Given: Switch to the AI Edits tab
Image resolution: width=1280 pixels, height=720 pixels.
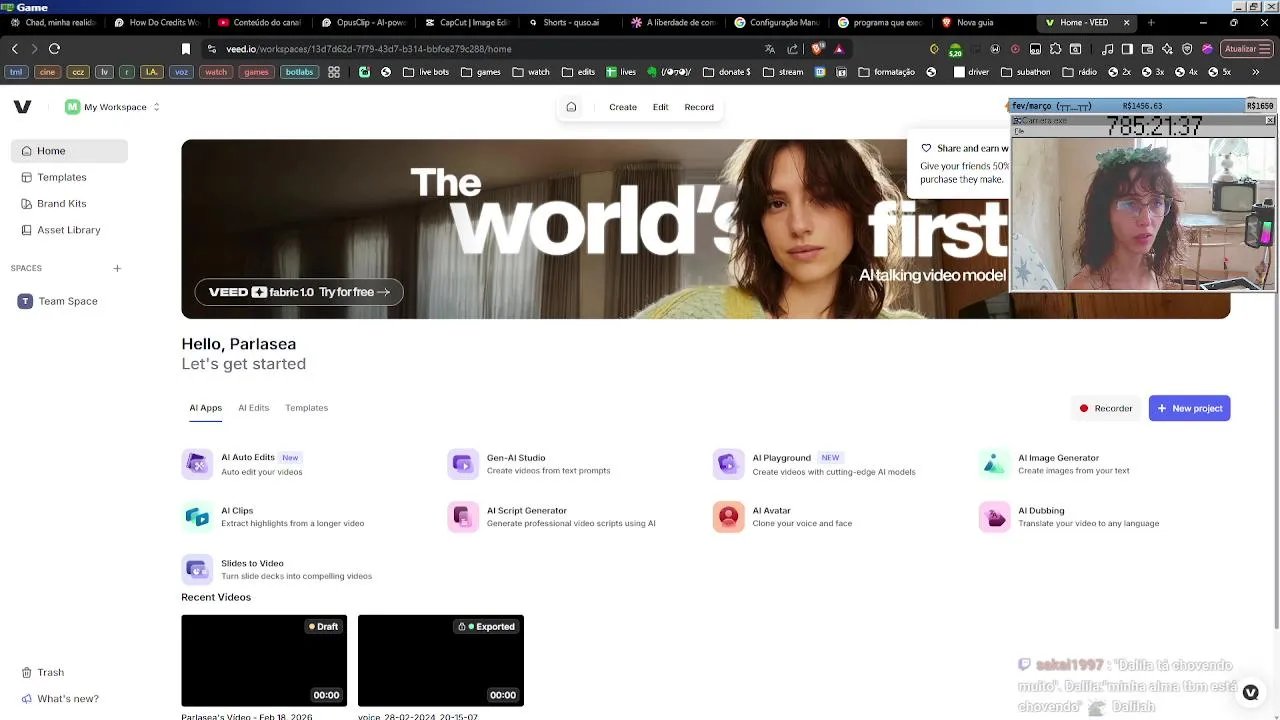Looking at the screenshot, I should 253,408.
